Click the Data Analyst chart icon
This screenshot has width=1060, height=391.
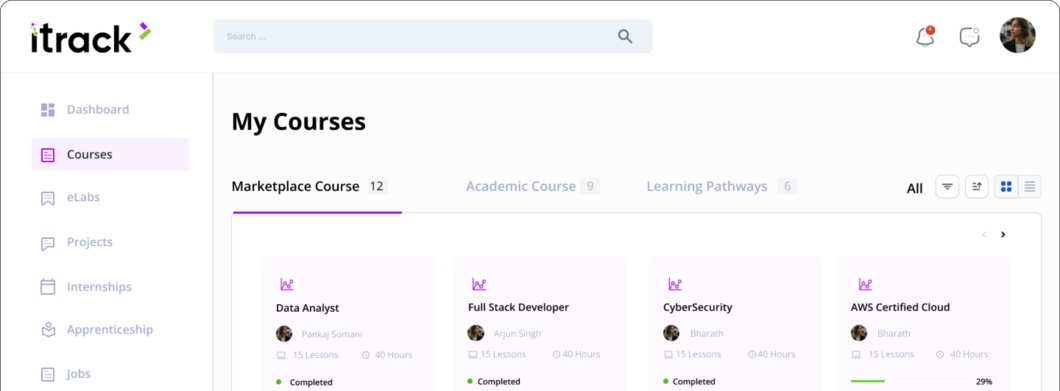coord(287,284)
